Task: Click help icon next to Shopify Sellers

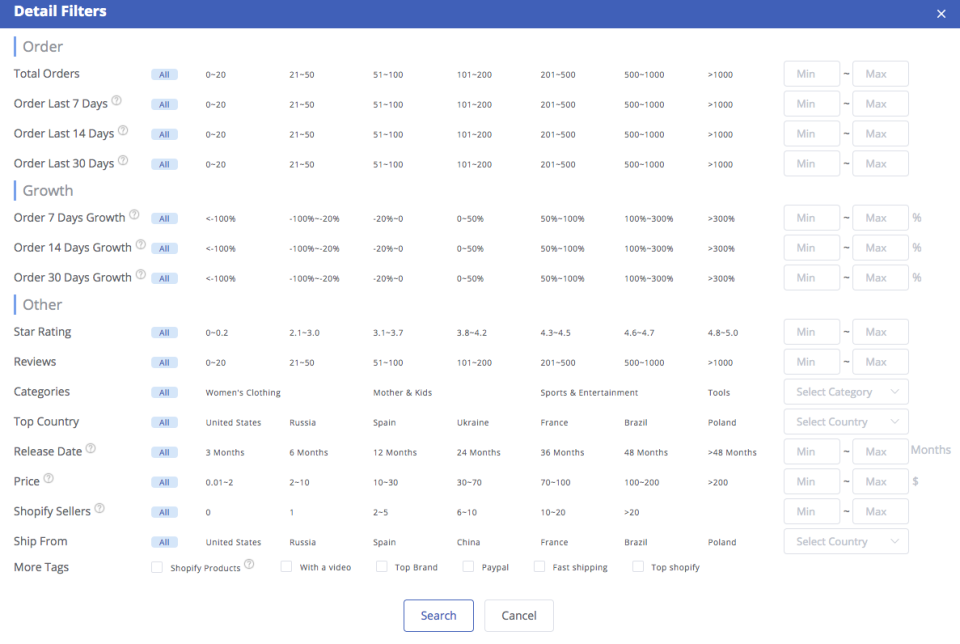Action: coord(100,509)
